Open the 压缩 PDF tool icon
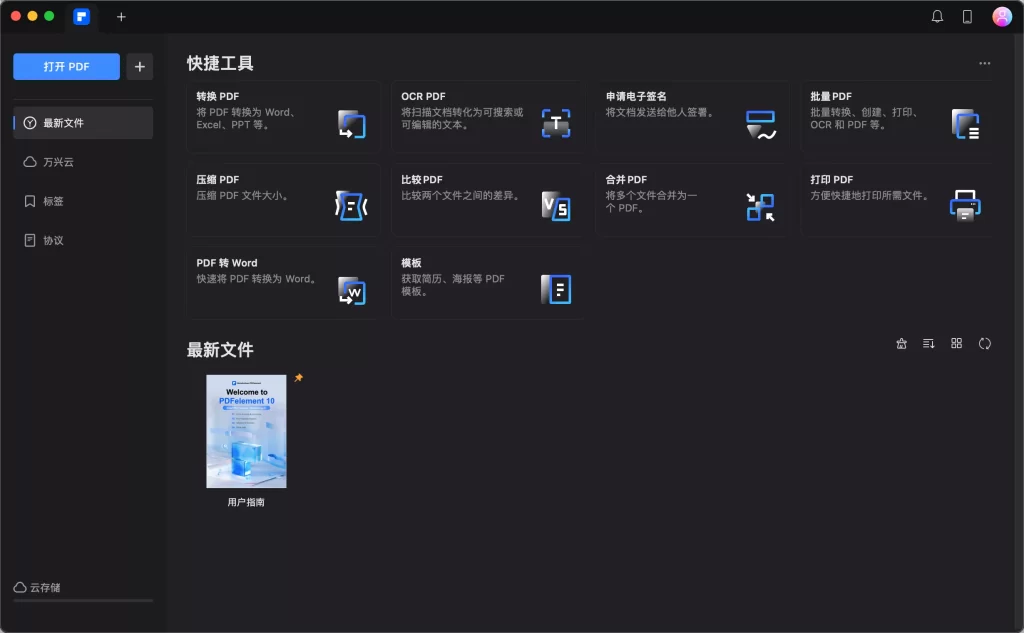Screen dimensions: 1024x633 click(350, 204)
